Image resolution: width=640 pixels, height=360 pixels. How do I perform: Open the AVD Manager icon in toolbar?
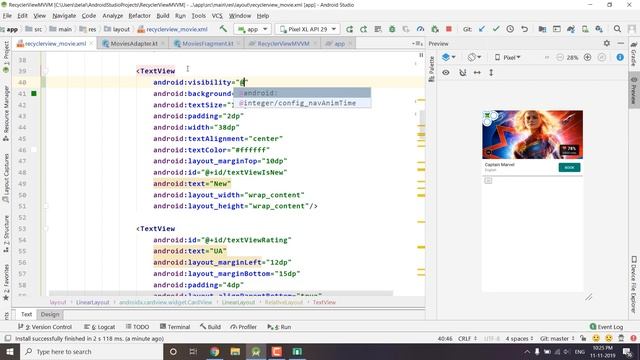click(585, 29)
